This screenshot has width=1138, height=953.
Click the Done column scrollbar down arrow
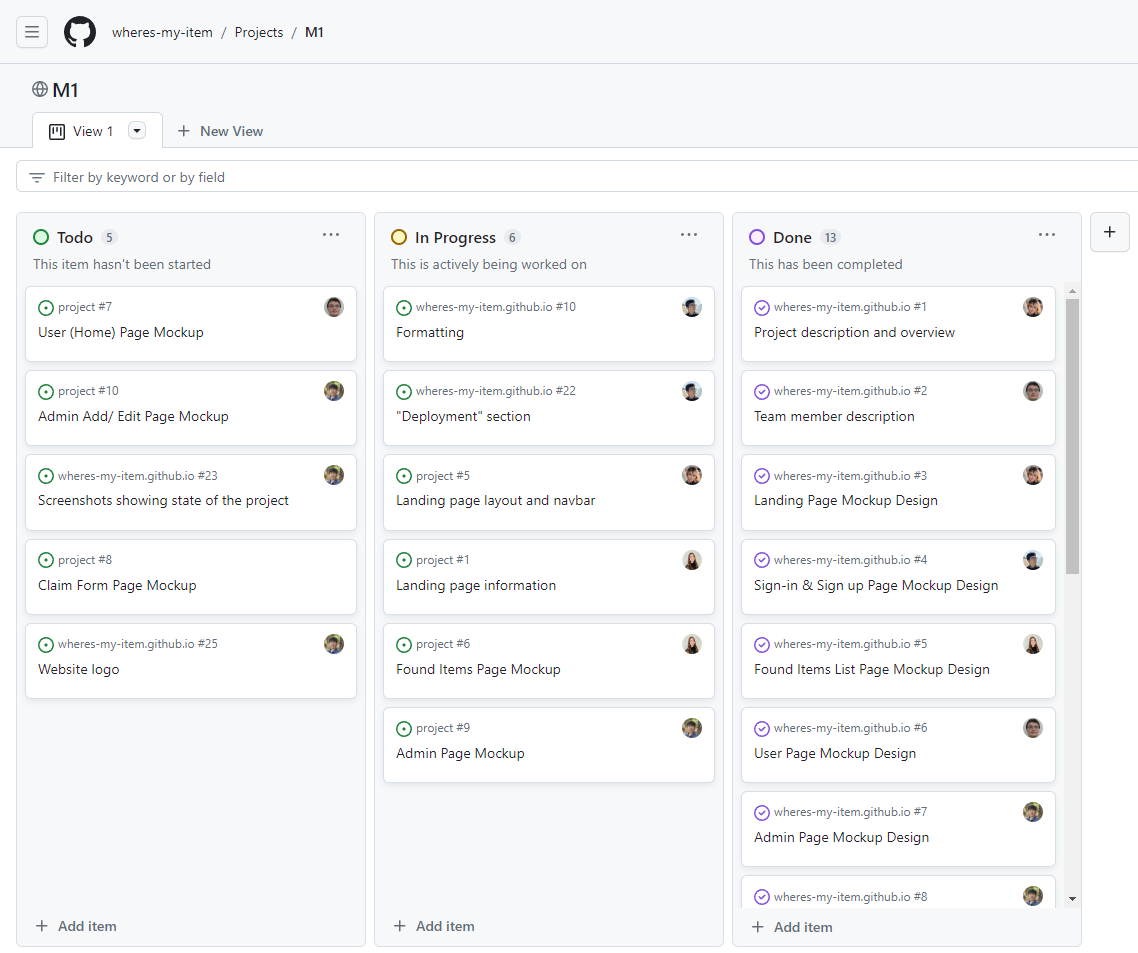point(1073,899)
